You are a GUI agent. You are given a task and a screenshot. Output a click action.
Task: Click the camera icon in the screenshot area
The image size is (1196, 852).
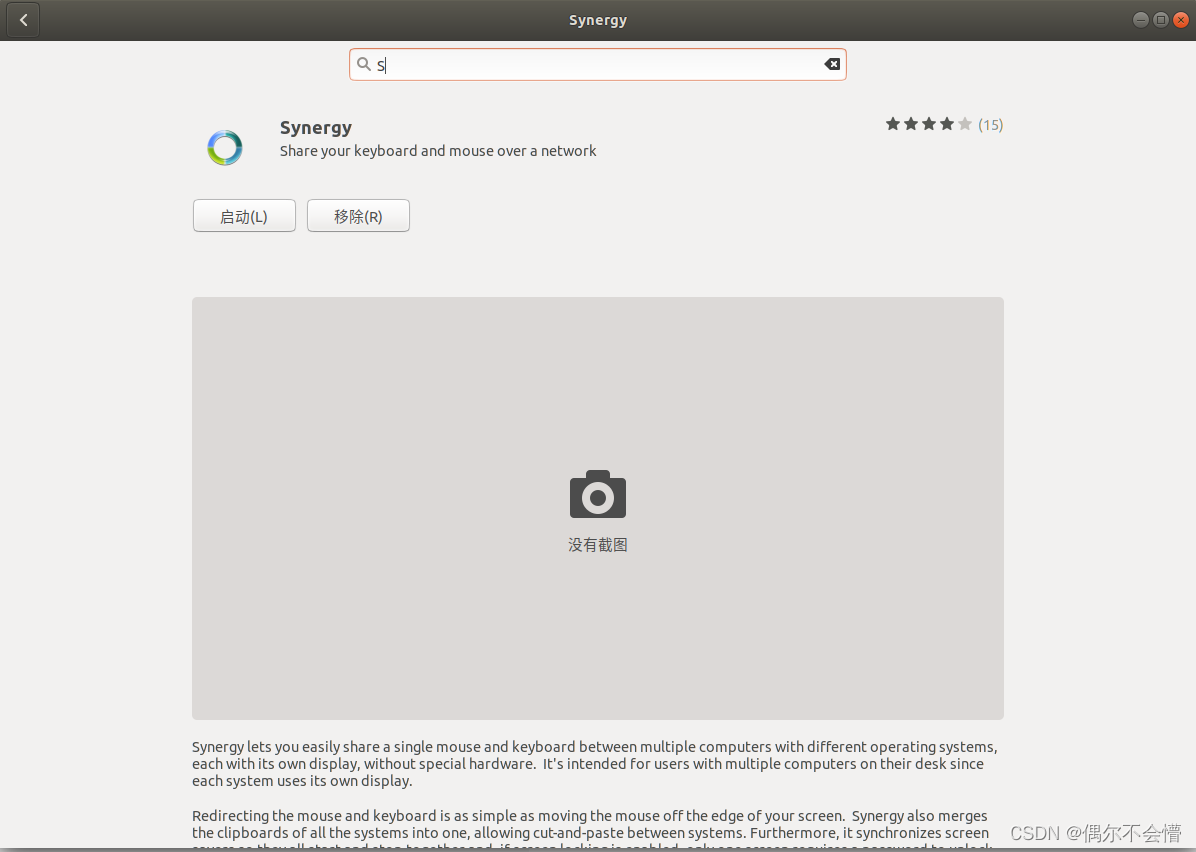click(x=597, y=493)
